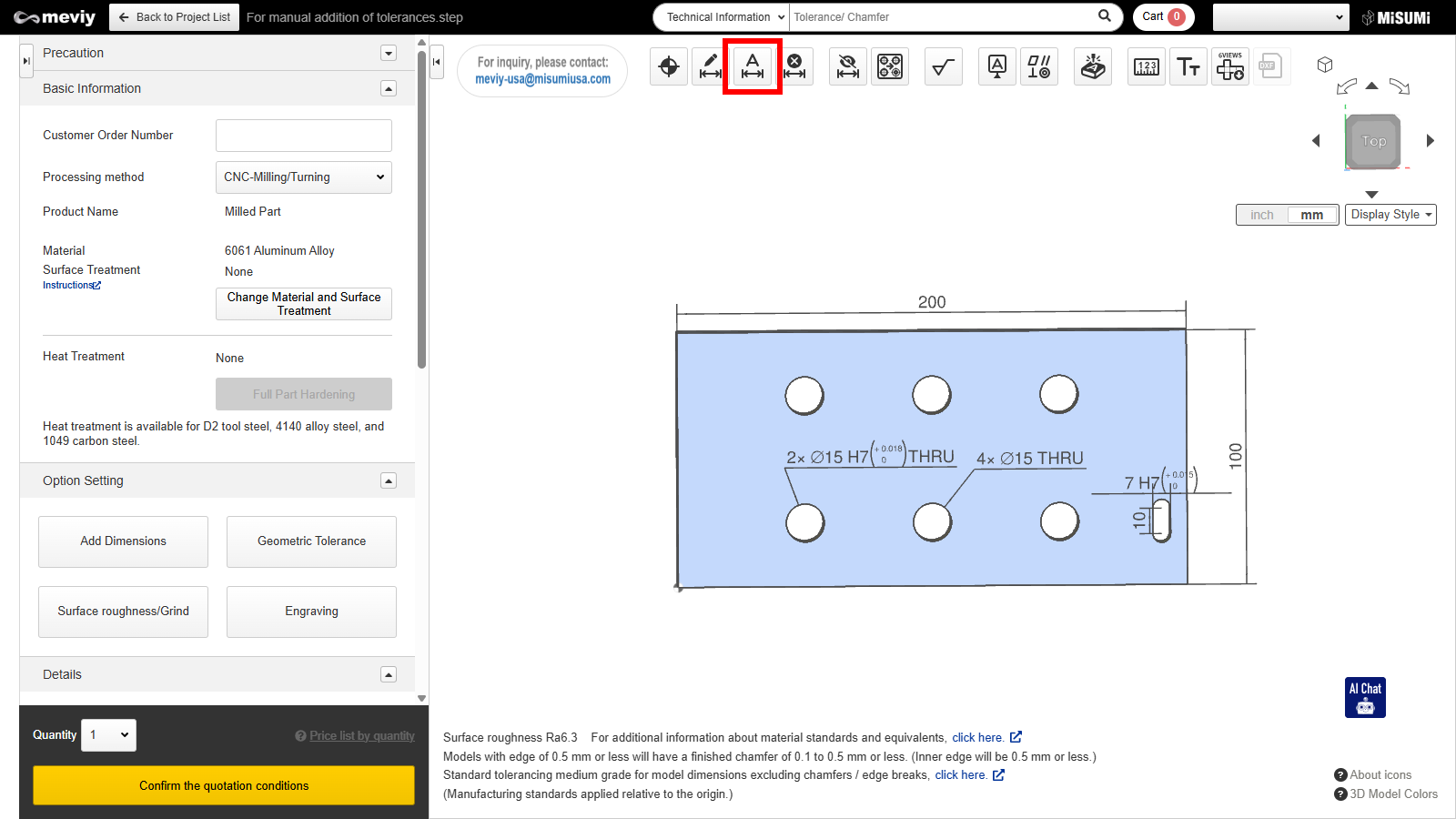This screenshot has width=1456, height=819.
Task: Switch units to inch
Action: (1262, 215)
